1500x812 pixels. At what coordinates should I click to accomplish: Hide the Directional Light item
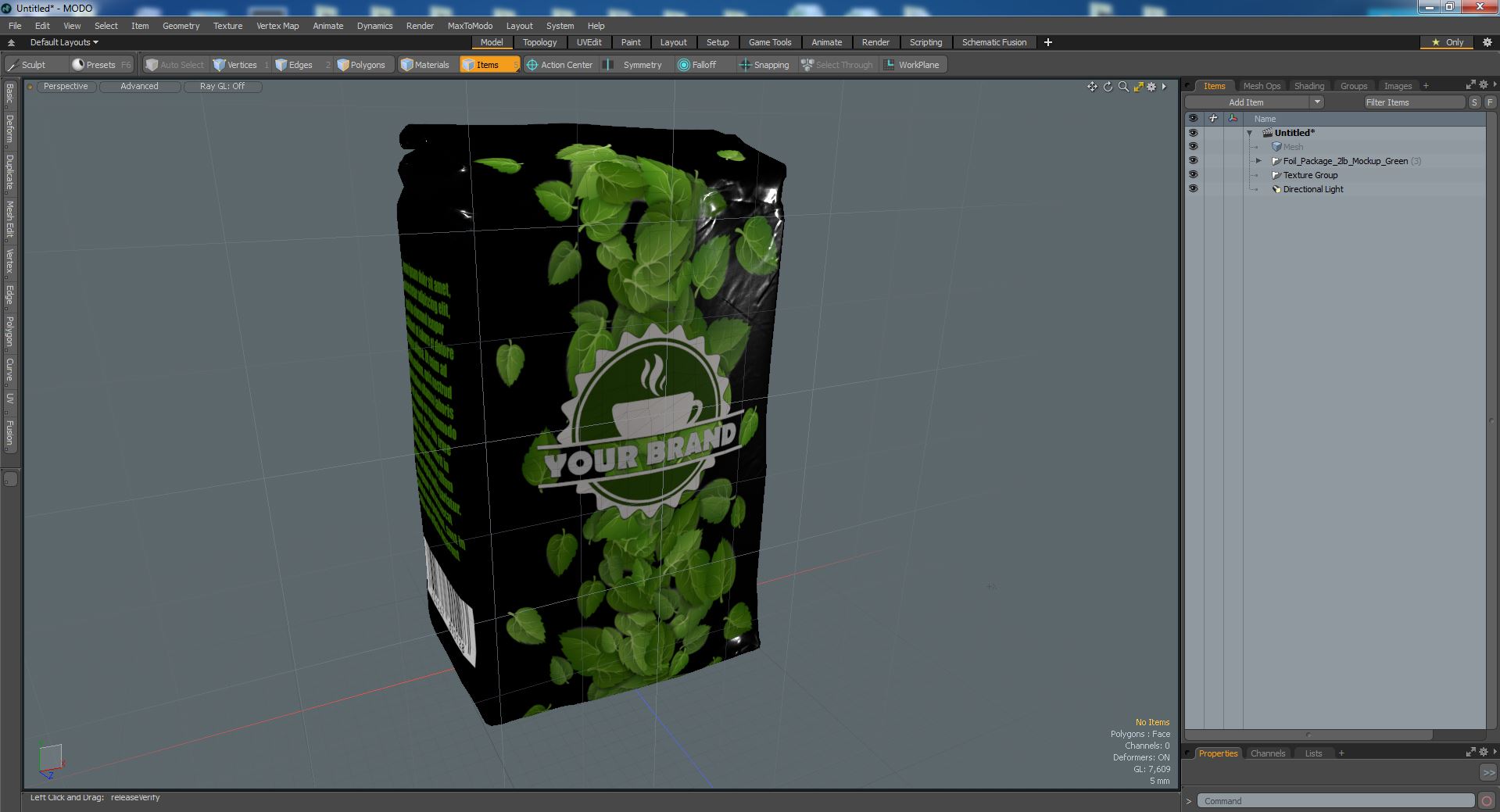1193,189
